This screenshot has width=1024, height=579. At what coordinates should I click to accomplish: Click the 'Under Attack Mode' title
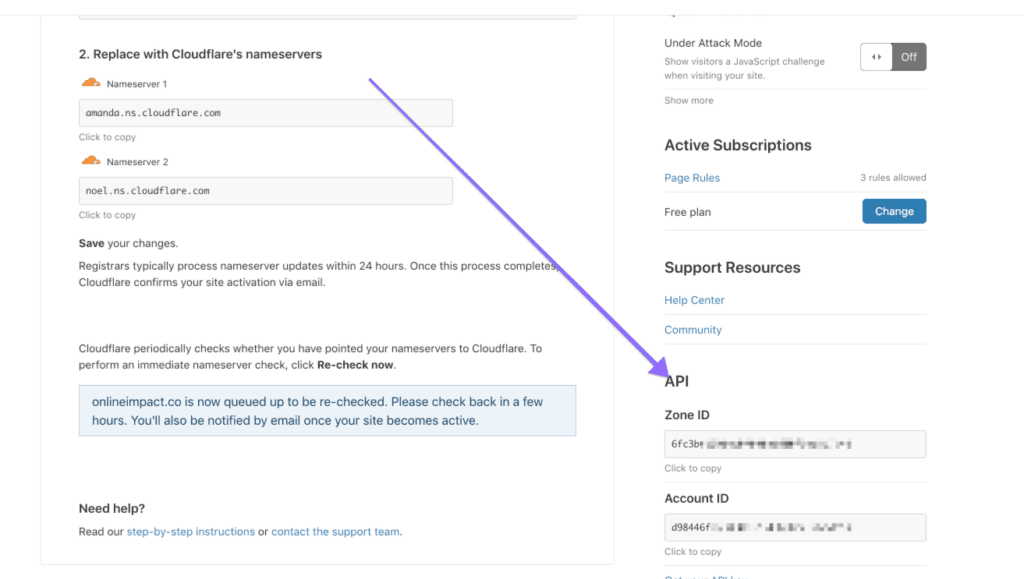tap(713, 43)
